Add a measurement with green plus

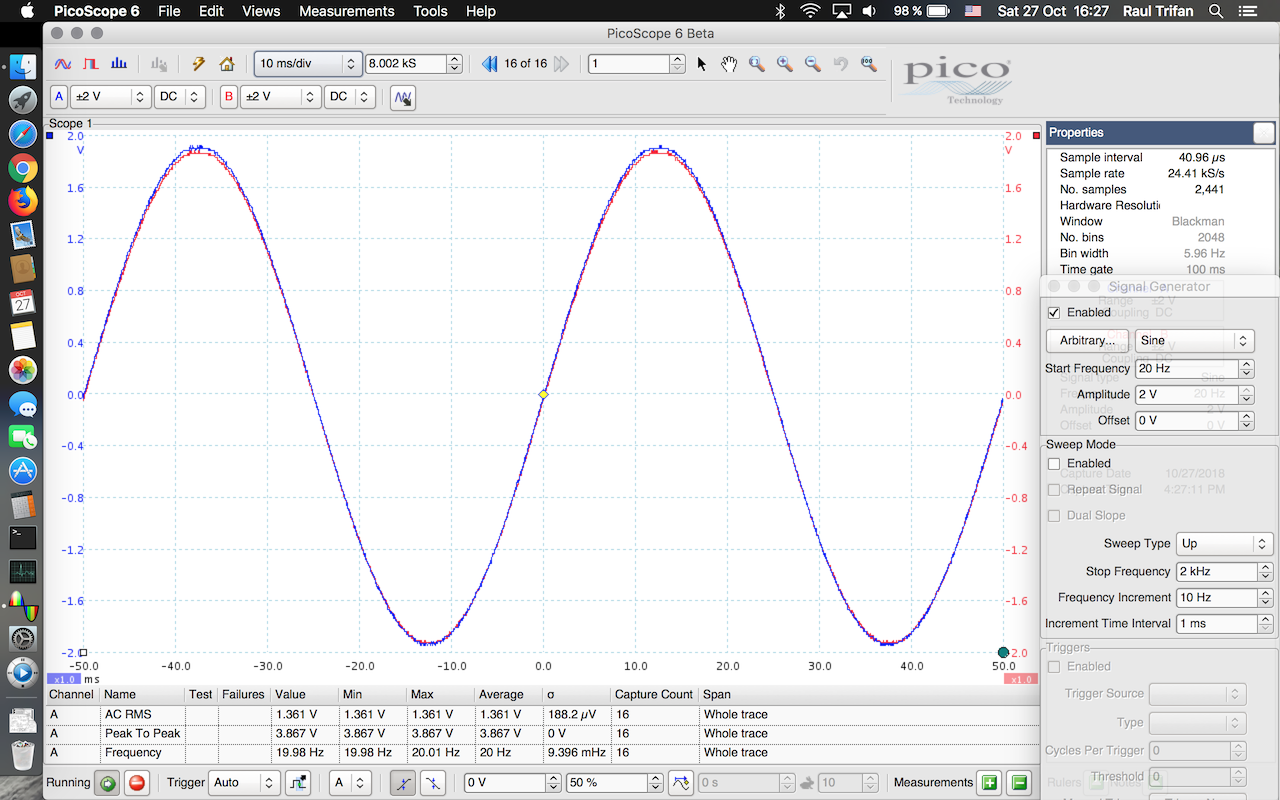[x=989, y=783]
